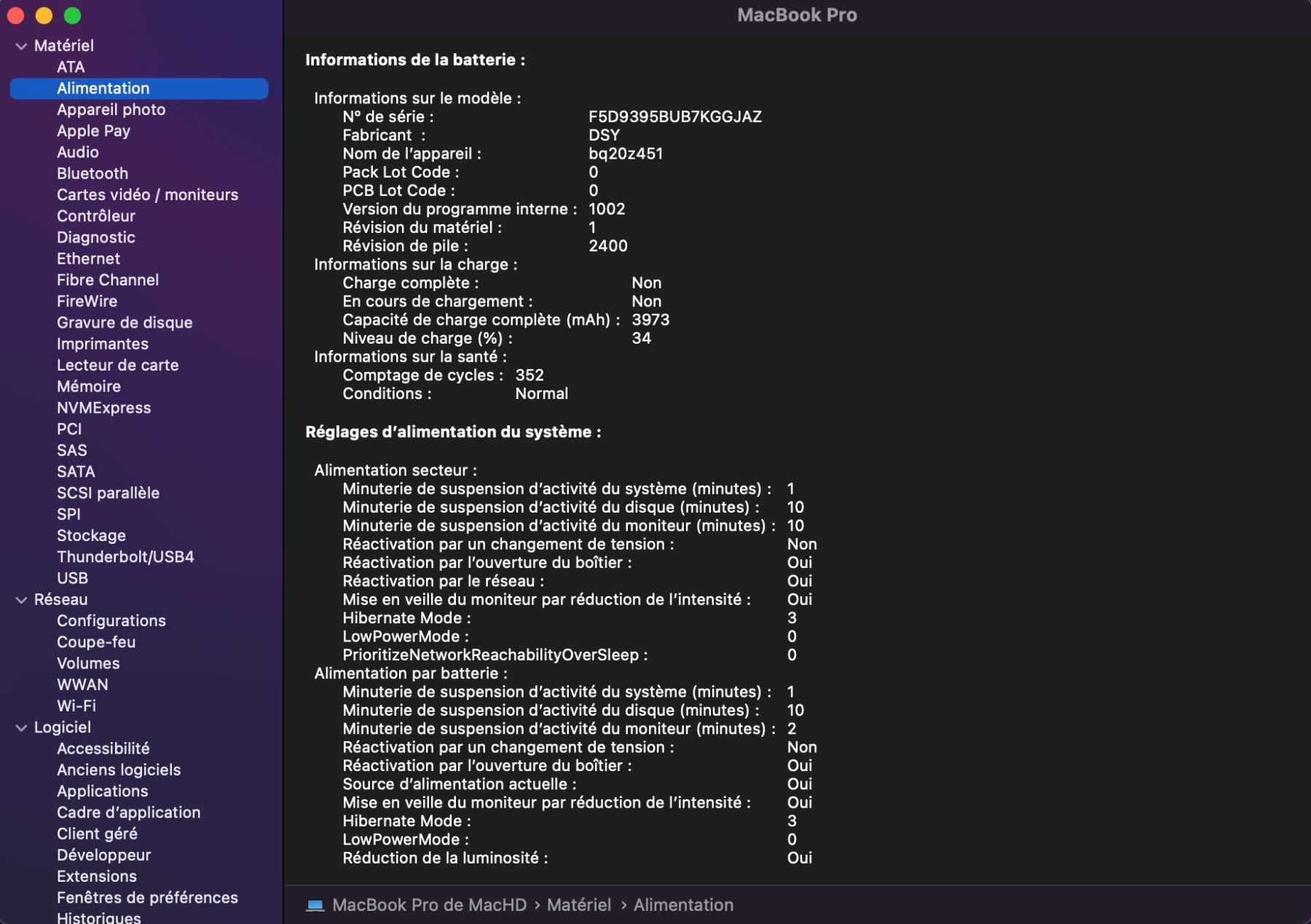The height and width of the screenshot is (924, 1311).
Task: Select Coupe-feu network entry
Action: coord(96,642)
